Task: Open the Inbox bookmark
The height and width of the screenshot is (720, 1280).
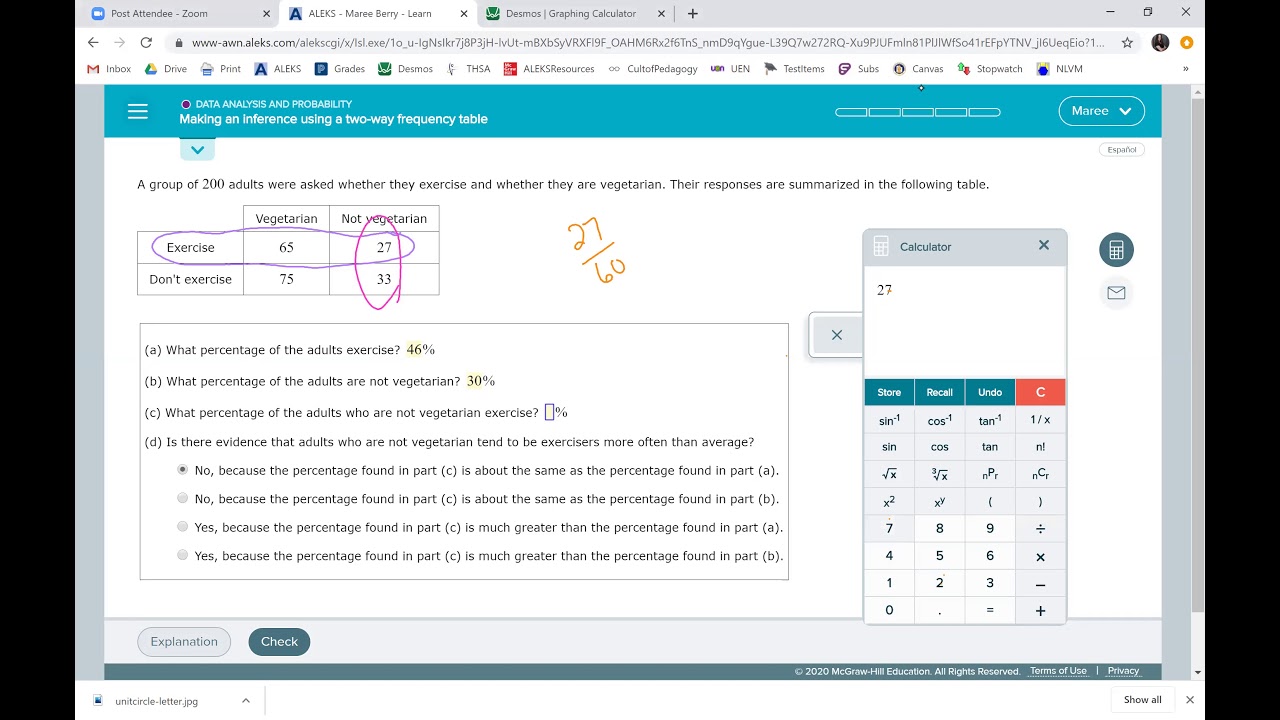Action: click(x=109, y=69)
